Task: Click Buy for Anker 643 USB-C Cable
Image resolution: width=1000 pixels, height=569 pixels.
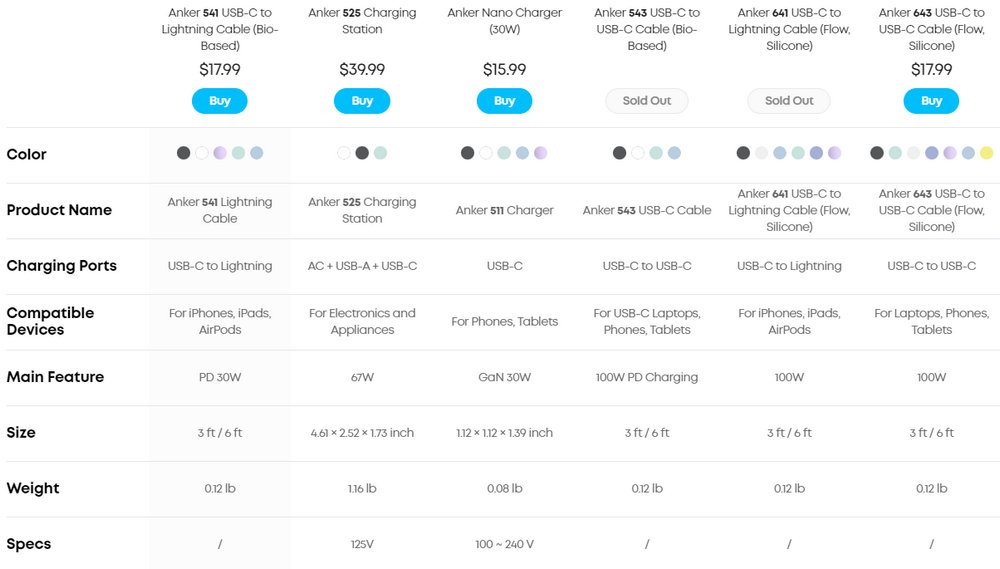Action: click(931, 101)
